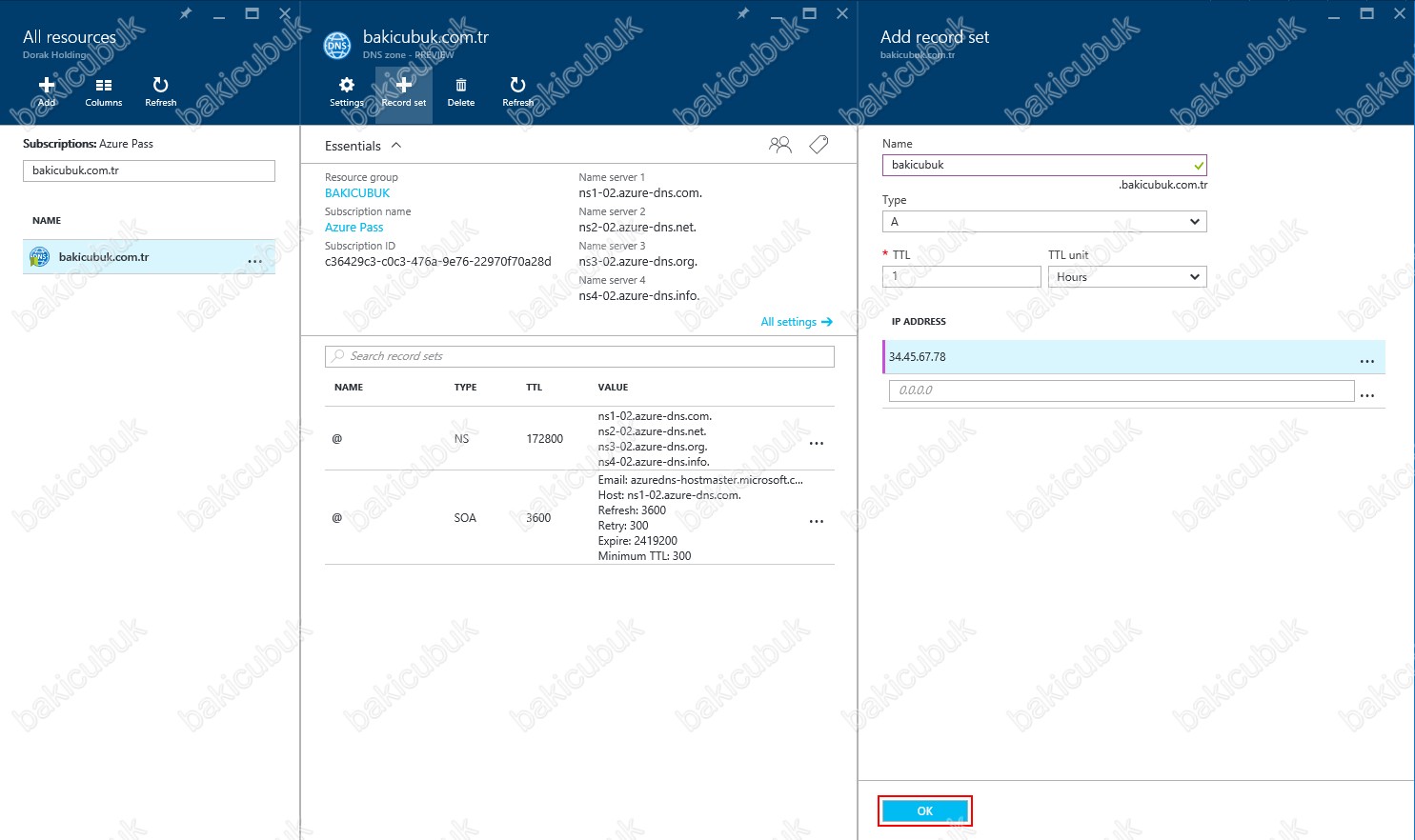Open the TTL unit Hours dropdown

1127,276
